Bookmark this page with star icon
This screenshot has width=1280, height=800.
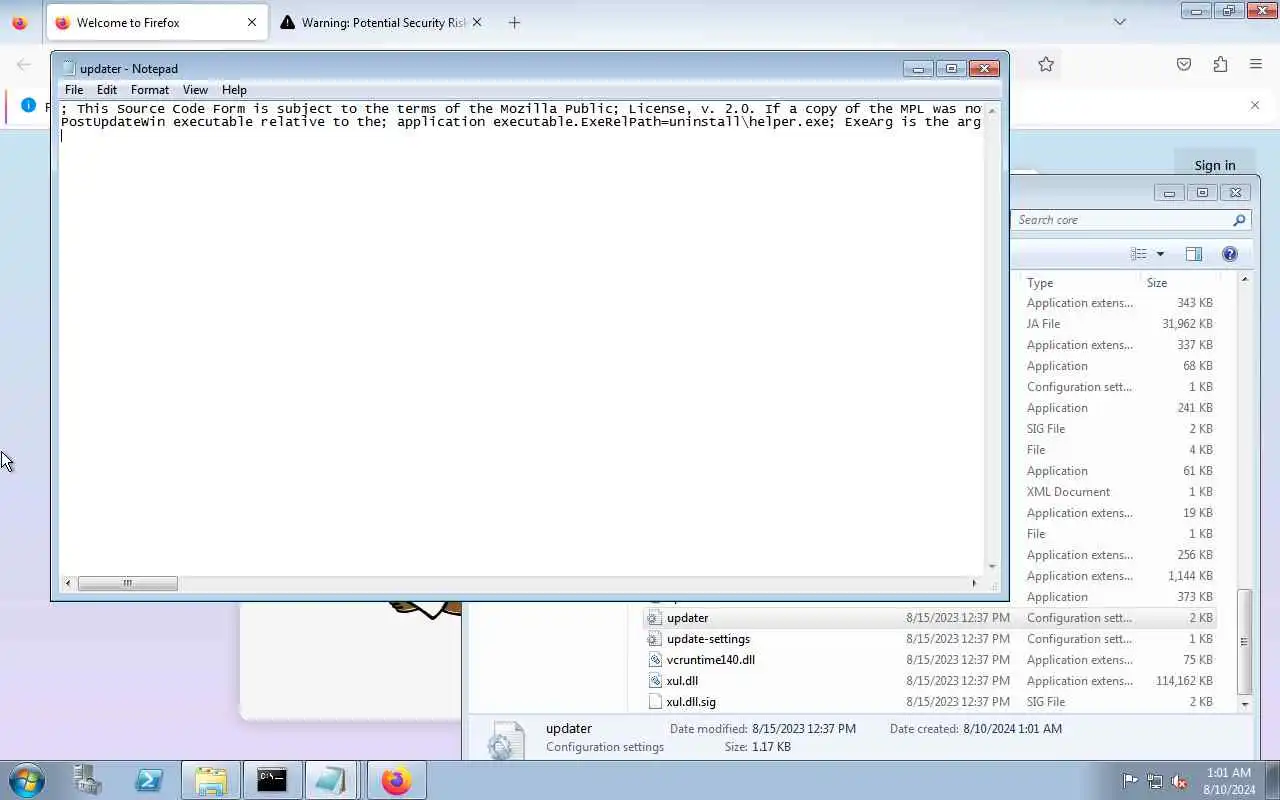[1046, 64]
